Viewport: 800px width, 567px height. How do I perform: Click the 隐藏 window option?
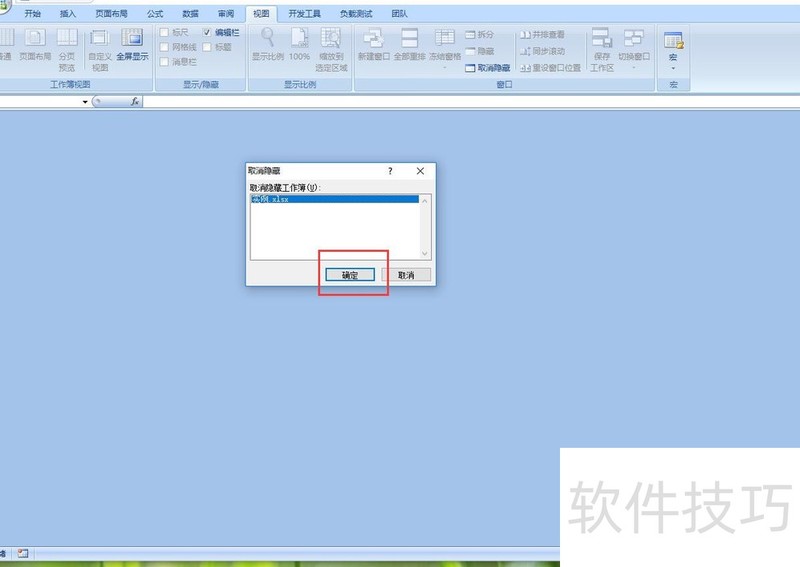pos(480,51)
